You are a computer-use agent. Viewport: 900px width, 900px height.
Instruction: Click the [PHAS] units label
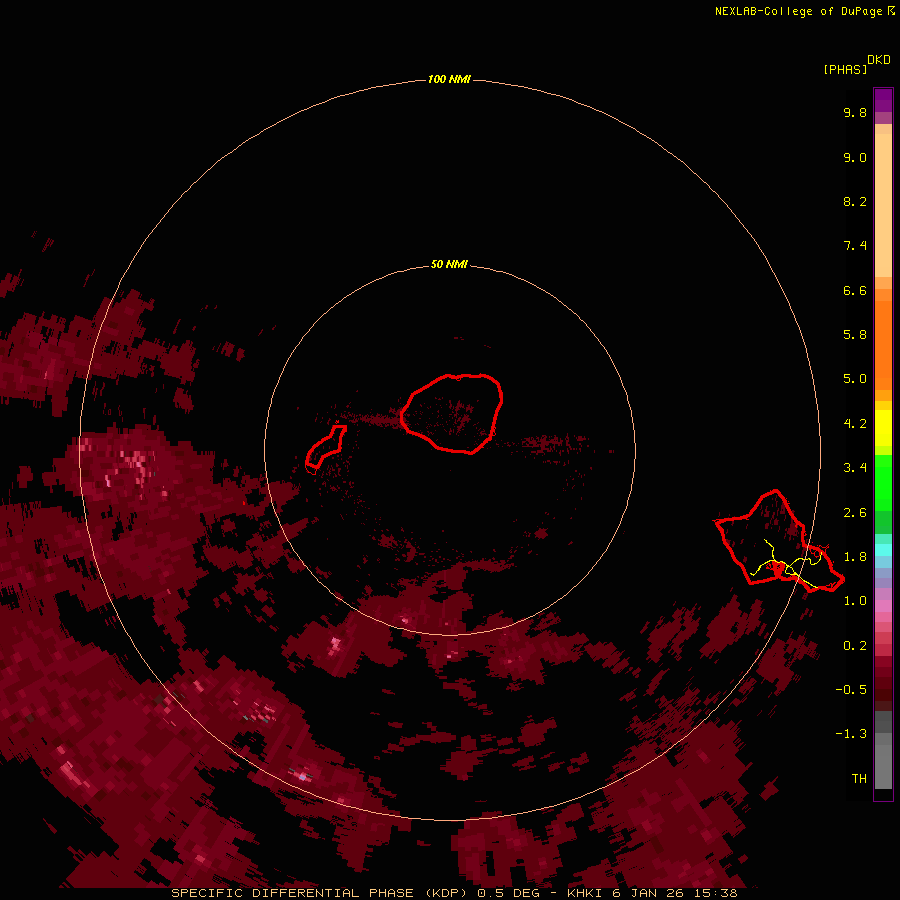(845, 69)
